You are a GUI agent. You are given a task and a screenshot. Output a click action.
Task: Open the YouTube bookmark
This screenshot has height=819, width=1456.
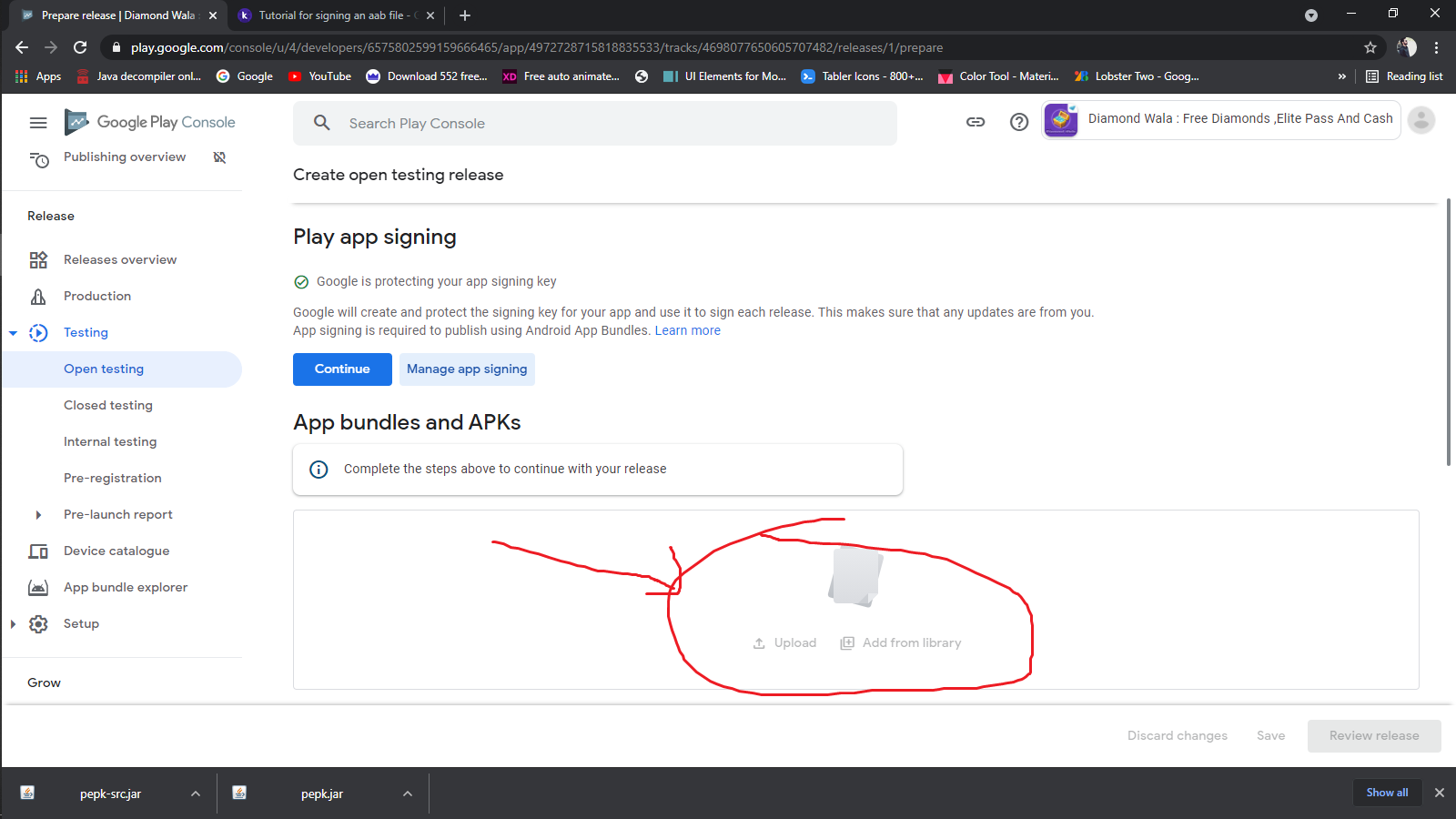click(x=319, y=76)
